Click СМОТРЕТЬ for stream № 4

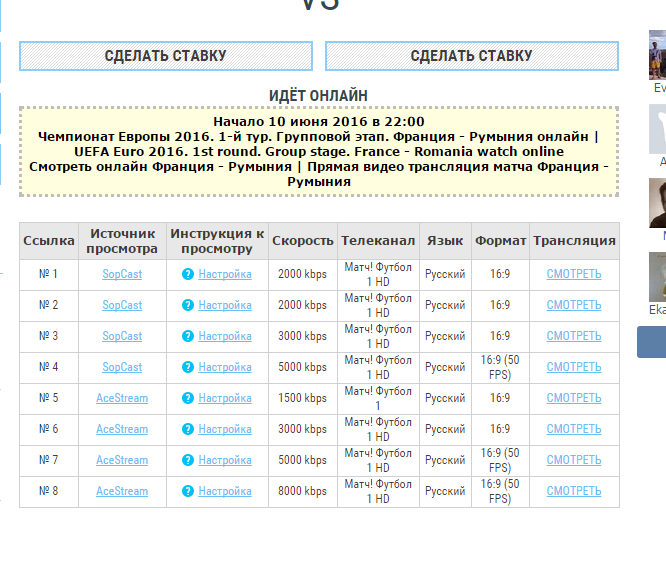coord(574,367)
